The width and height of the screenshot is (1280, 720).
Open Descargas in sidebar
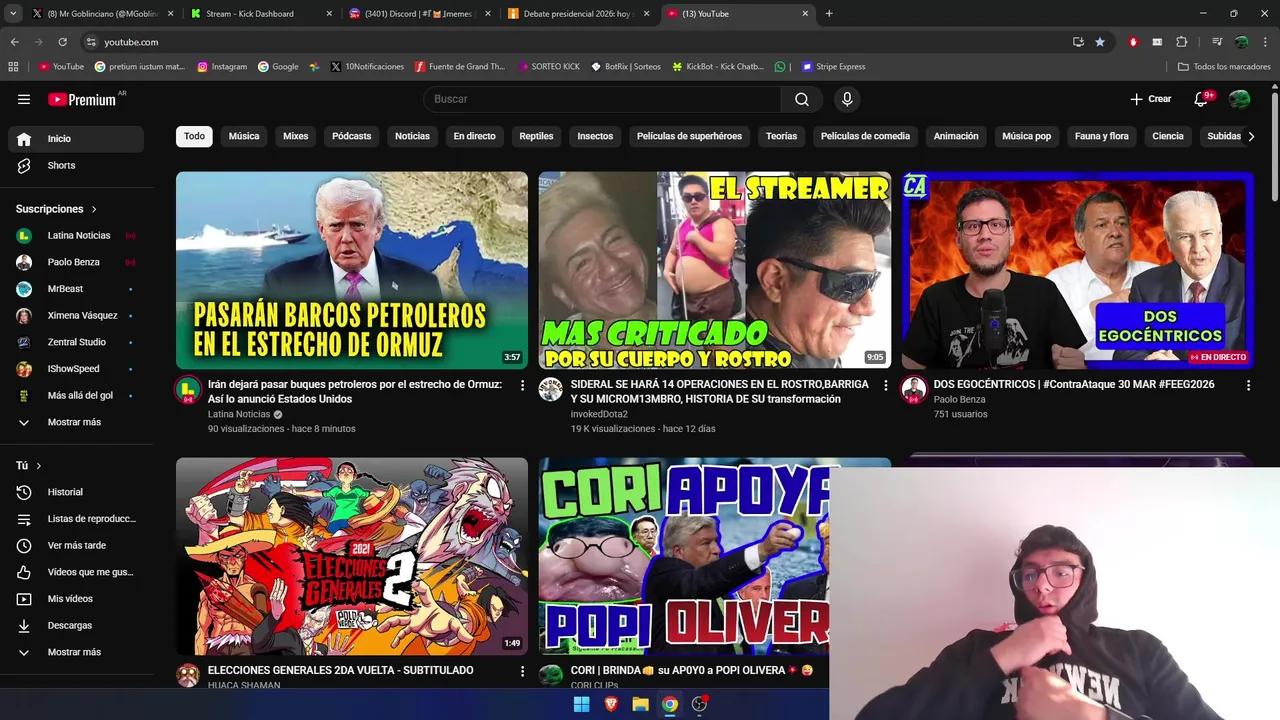(x=76, y=625)
